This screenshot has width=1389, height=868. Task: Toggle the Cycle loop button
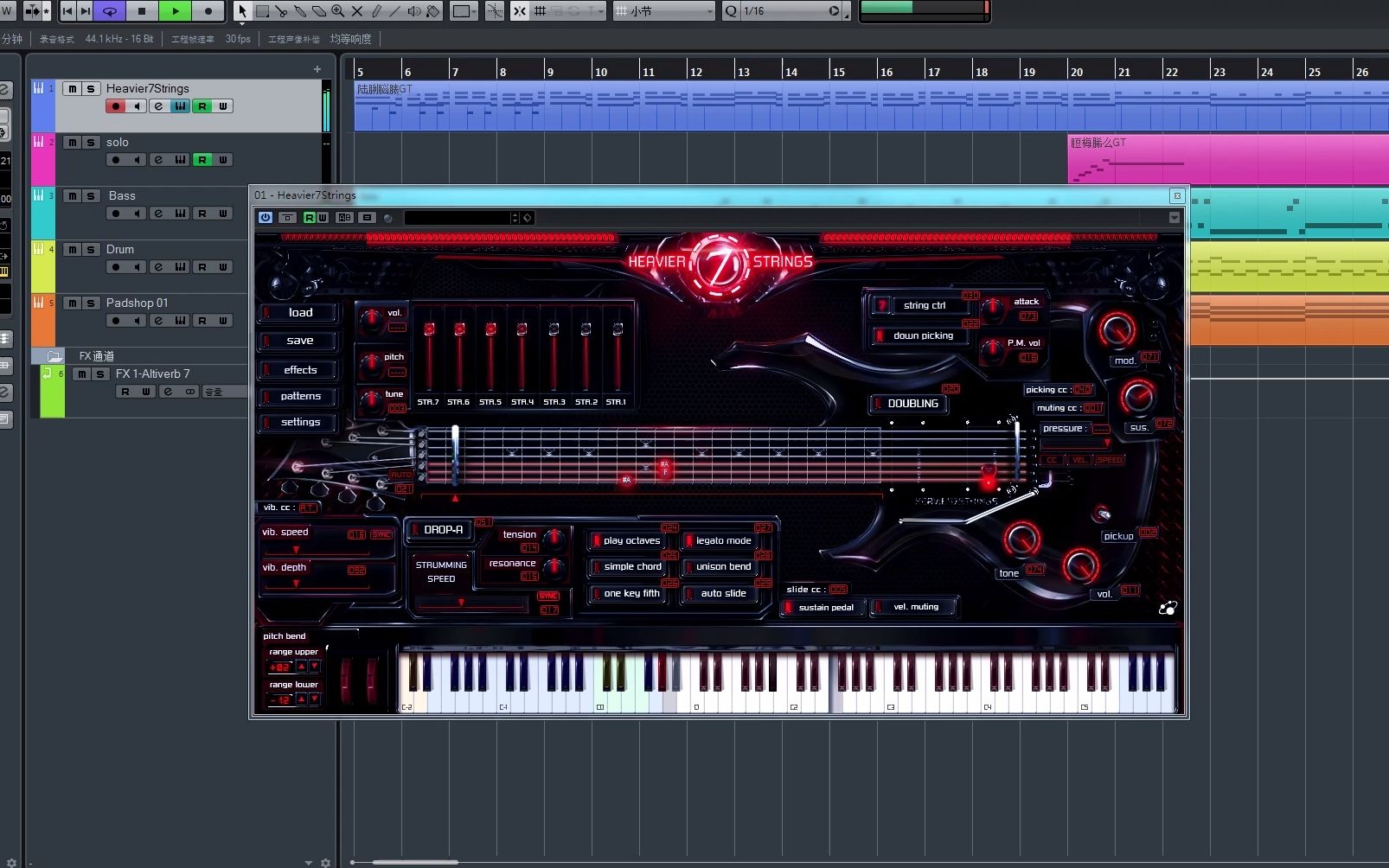[x=110, y=10]
